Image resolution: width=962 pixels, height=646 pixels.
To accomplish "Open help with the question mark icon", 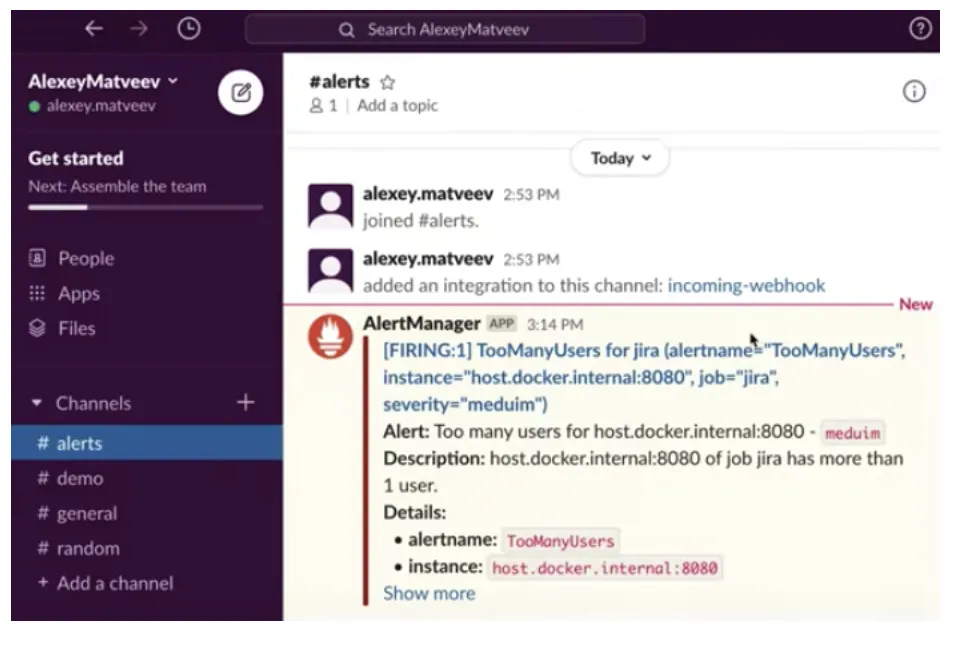I will [x=920, y=28].
